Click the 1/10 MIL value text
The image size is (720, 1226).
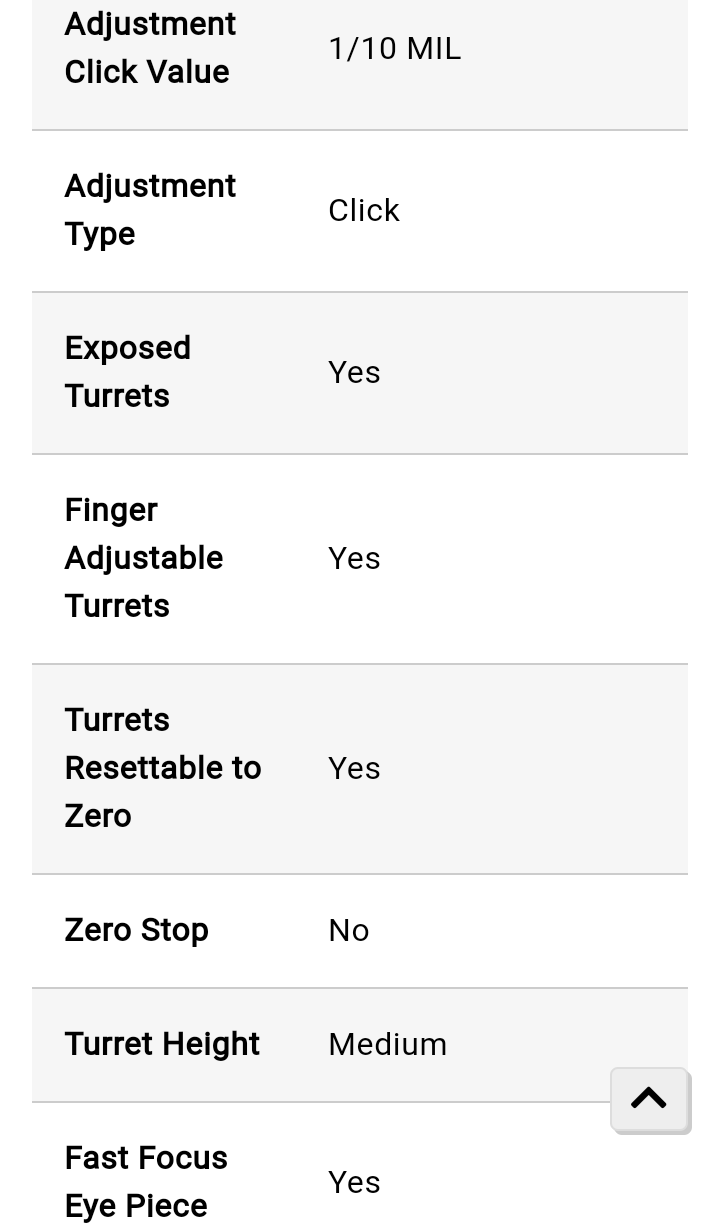coord(394,48)
